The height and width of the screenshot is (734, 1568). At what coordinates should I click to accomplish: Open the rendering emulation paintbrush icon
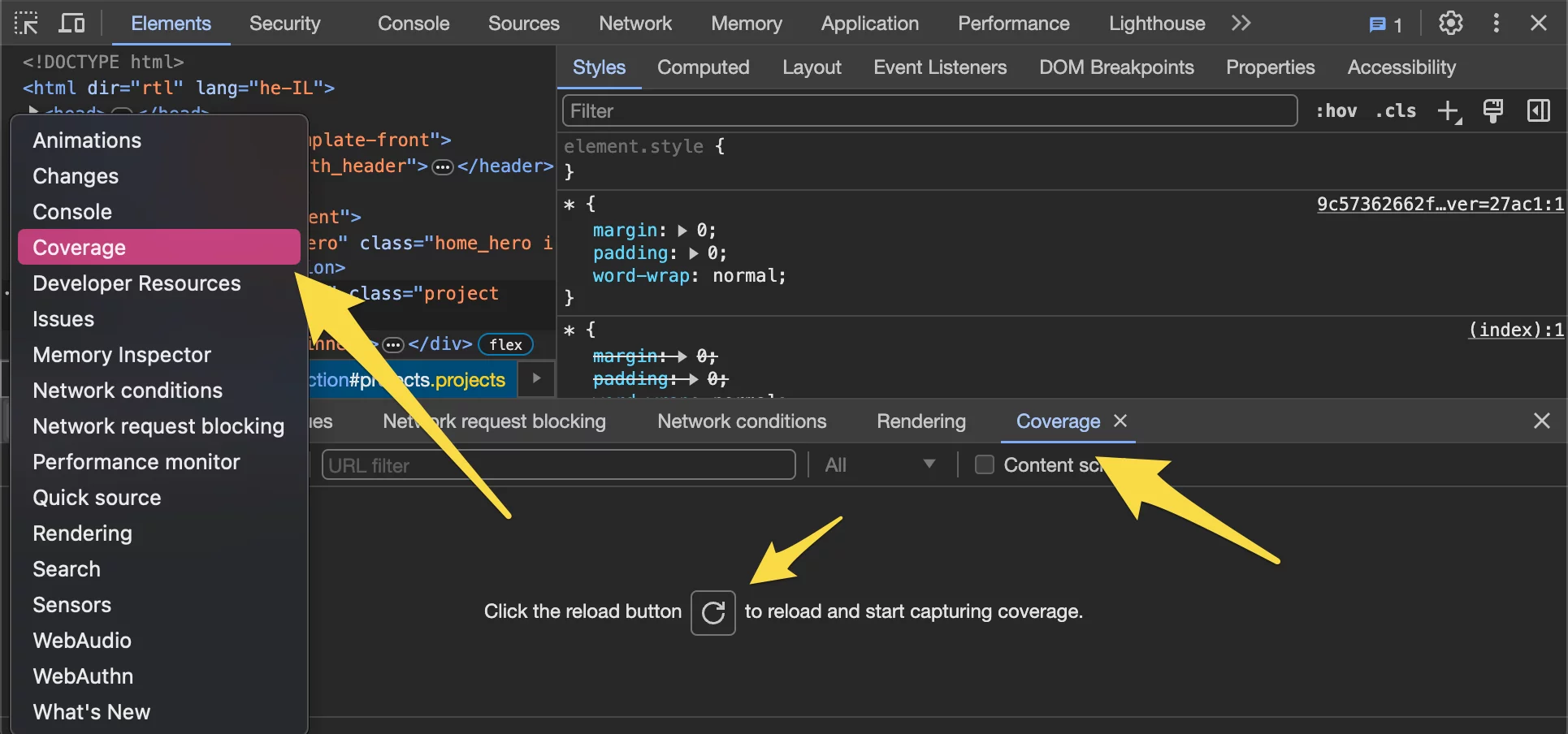point(1493,110)
